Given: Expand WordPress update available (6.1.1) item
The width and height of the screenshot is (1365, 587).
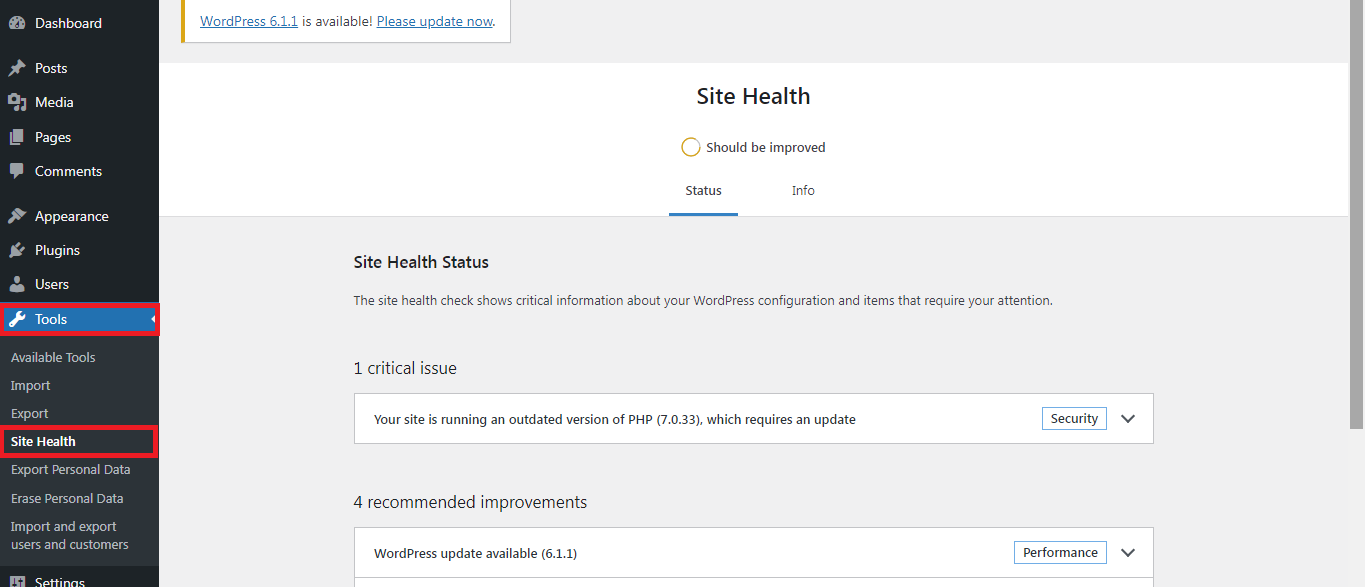Looking at the screenshot, I should coord(753,553).
